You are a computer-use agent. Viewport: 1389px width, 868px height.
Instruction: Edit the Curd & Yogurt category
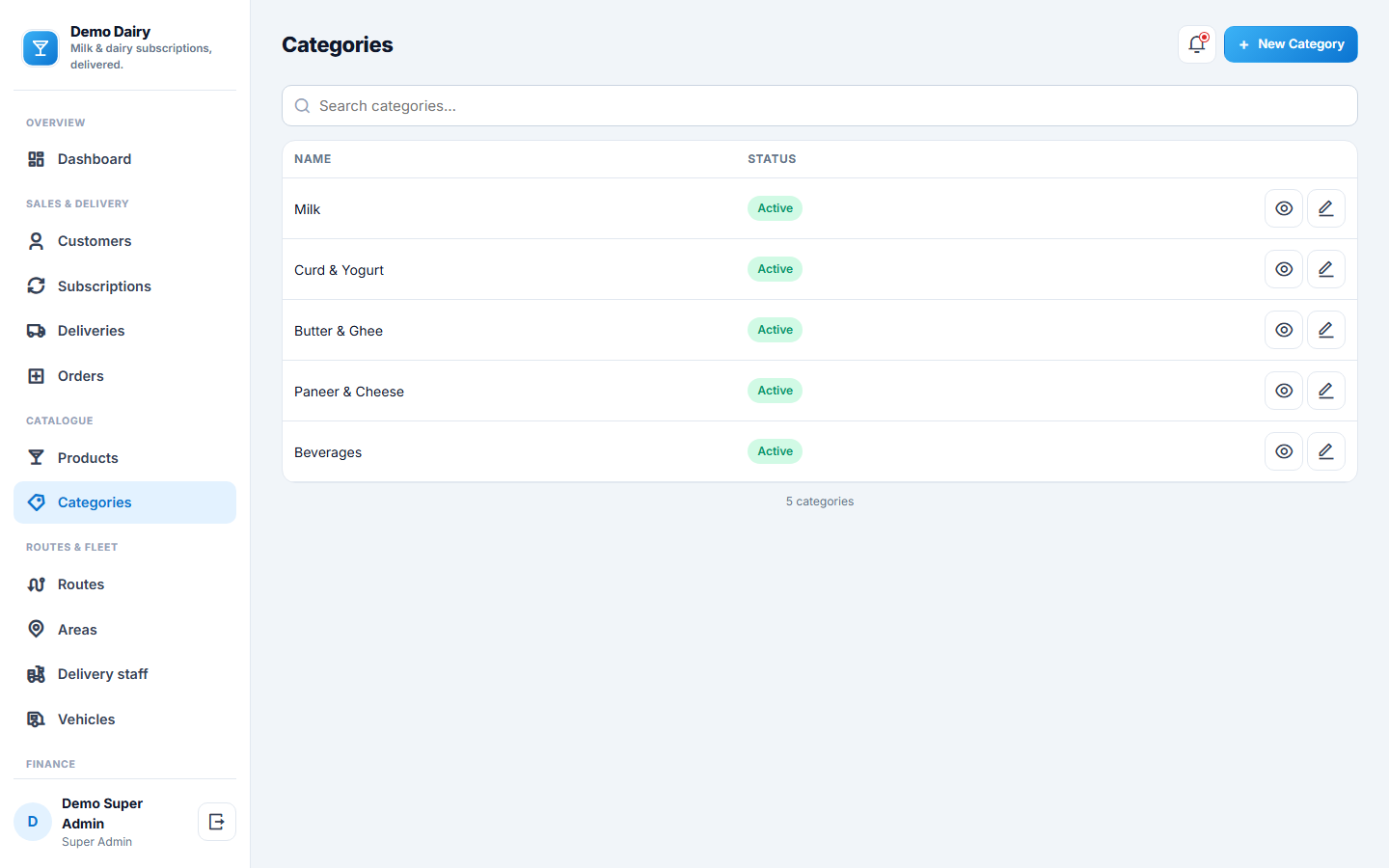(x=1326, y=269)
